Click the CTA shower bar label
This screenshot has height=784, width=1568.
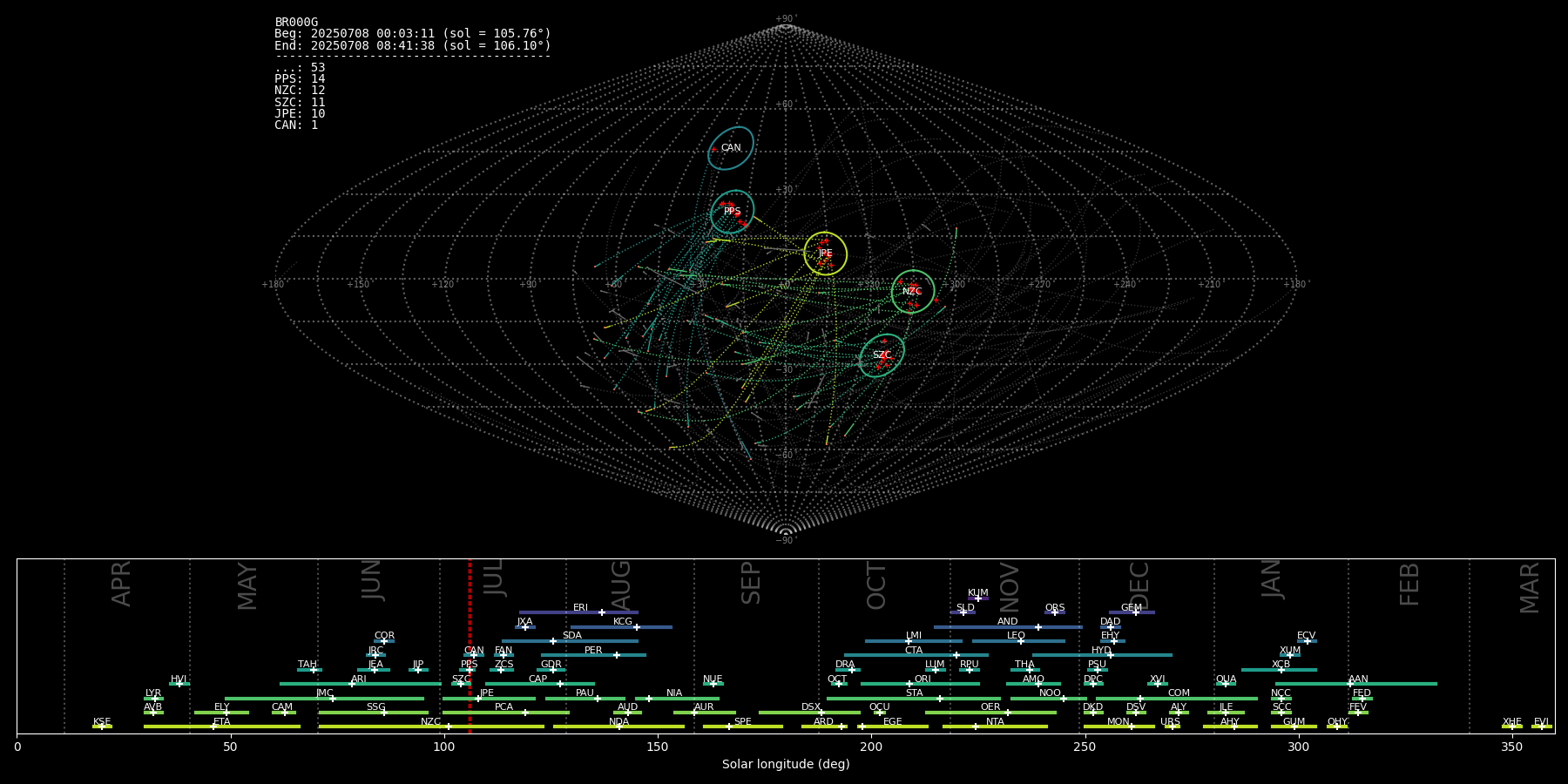(913, 651)
